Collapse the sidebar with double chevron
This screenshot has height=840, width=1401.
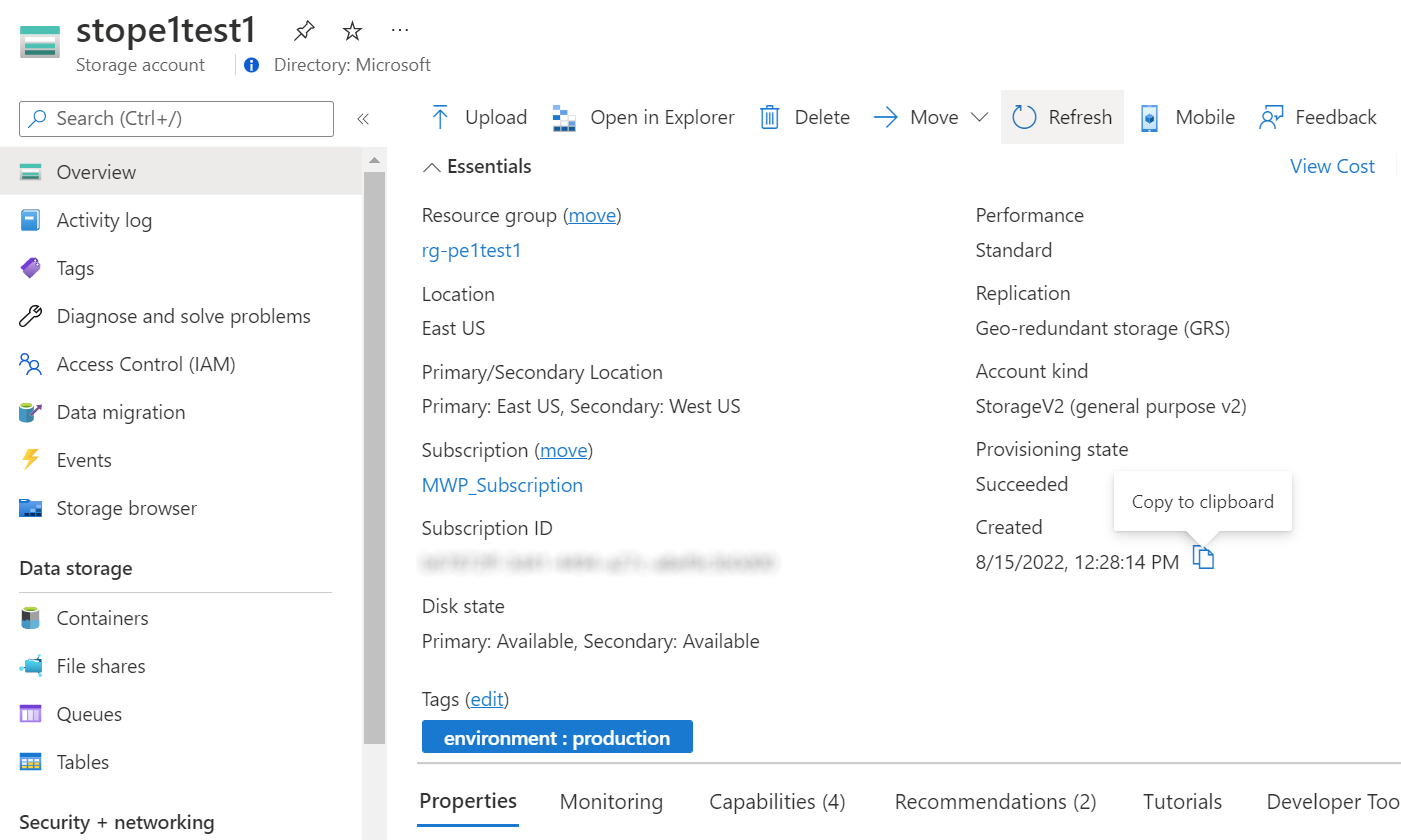pos(363,119)
